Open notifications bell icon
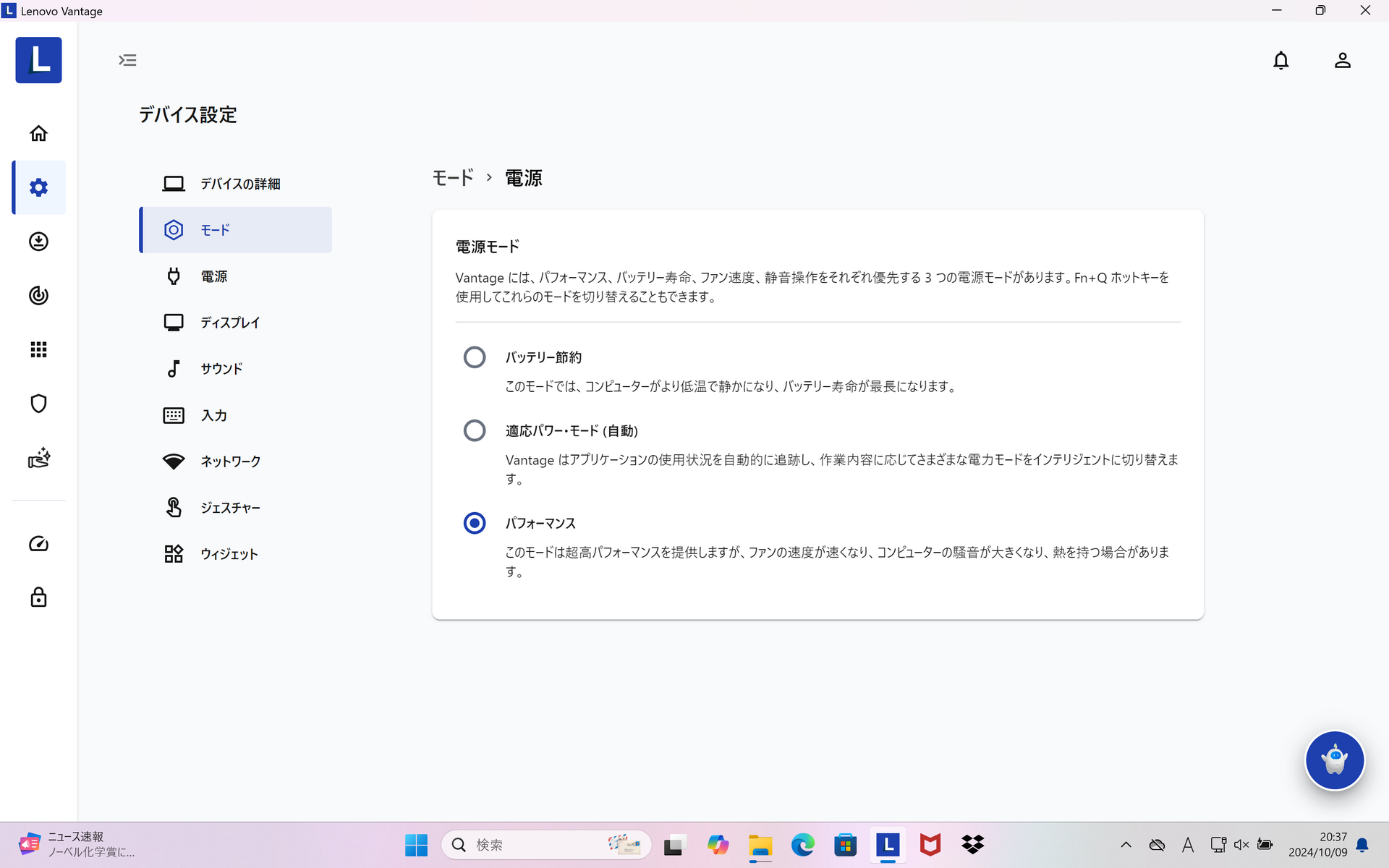The image size is (1389, 868). click(1280, 60)
